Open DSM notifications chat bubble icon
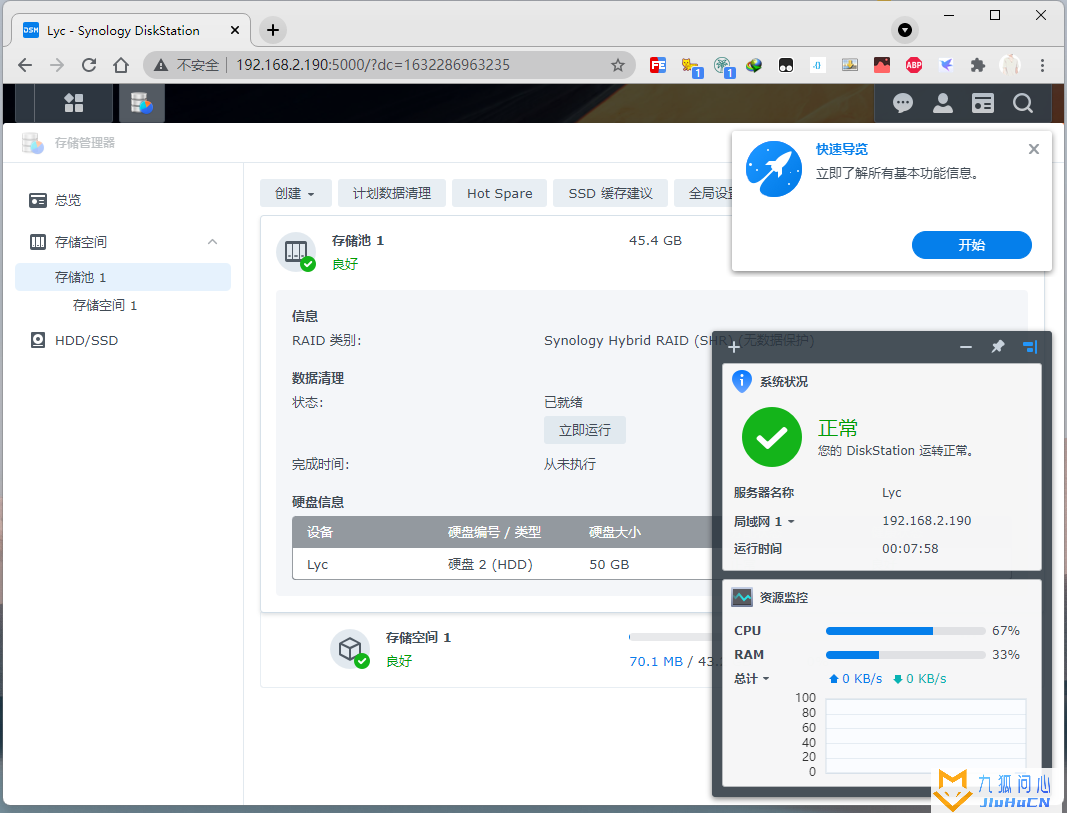Image resolution: width=1067 pixels, height=813 pixels. [902, 103]
